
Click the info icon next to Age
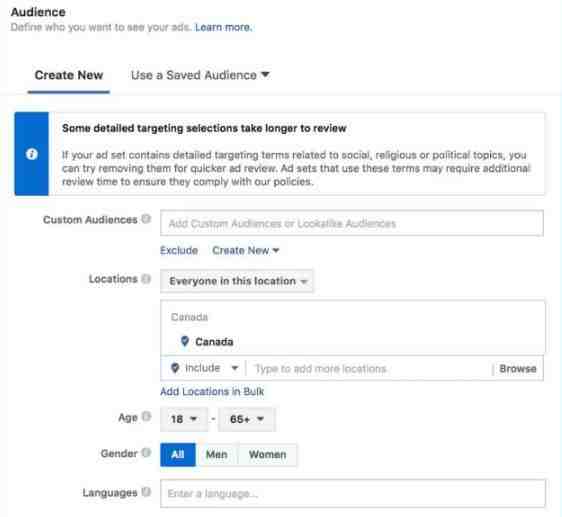tap(146, 417)
